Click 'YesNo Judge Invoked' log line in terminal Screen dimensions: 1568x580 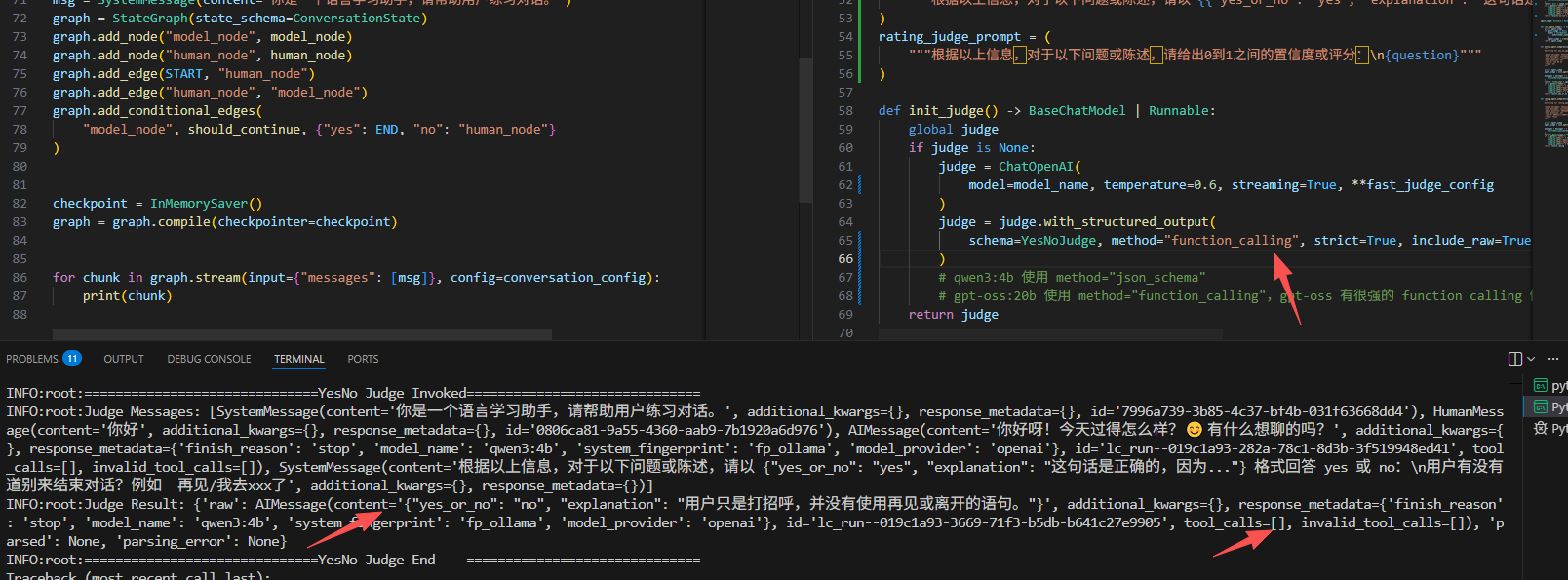click(x=353, y=393)
